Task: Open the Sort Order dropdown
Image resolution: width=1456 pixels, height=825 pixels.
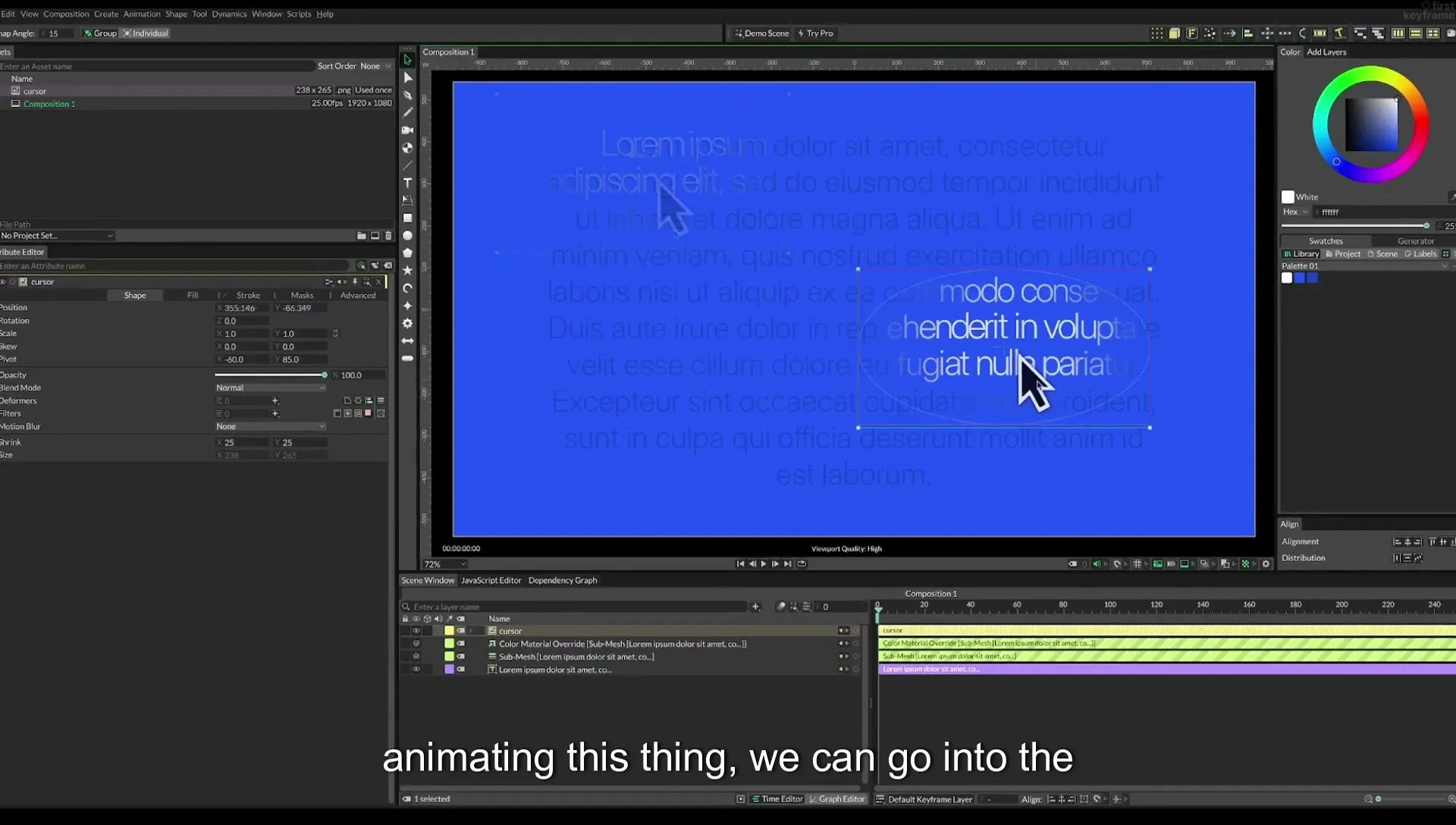Action: tap(375, 66)
